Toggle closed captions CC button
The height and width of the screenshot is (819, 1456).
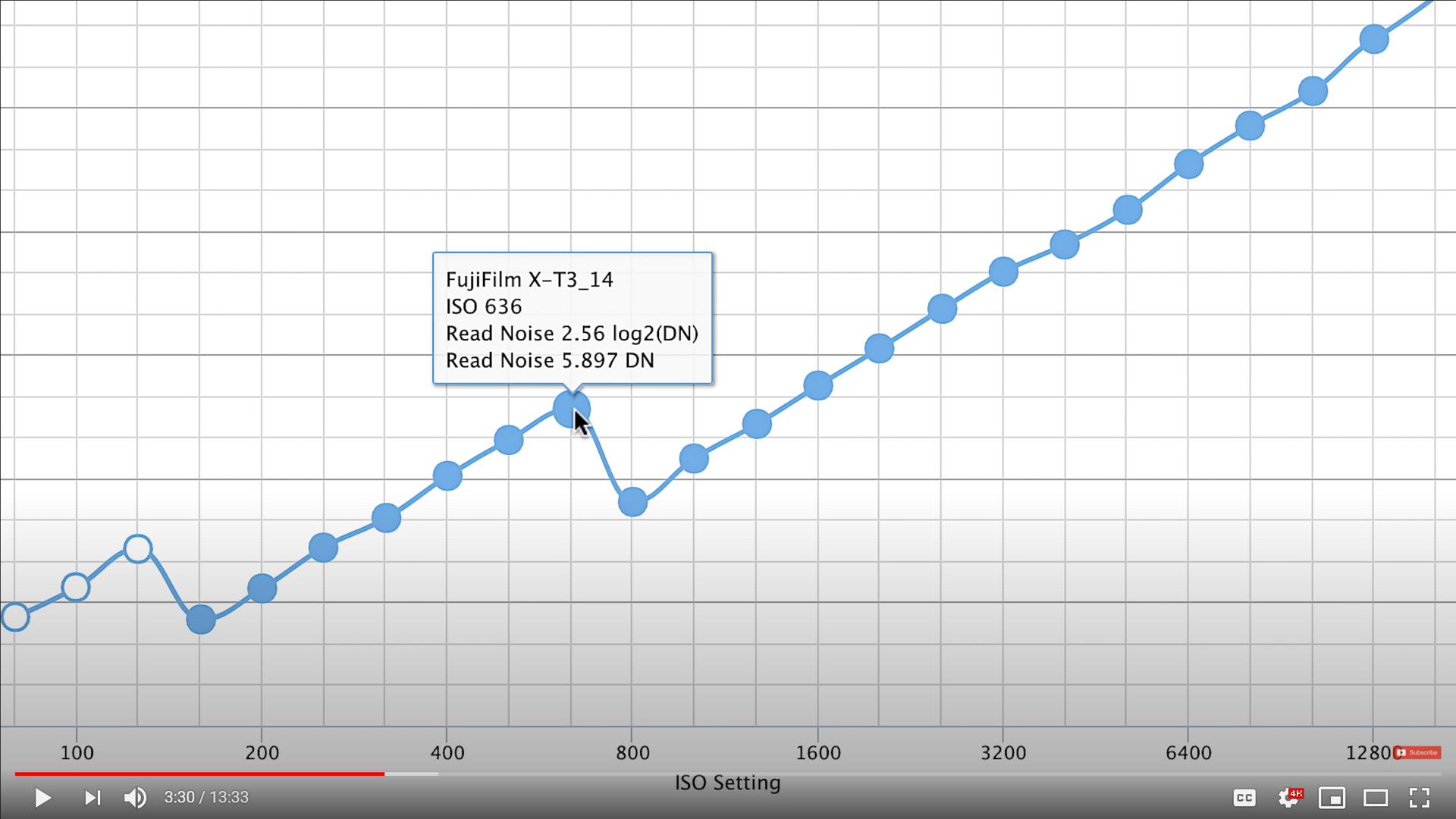pos(1244,797)
